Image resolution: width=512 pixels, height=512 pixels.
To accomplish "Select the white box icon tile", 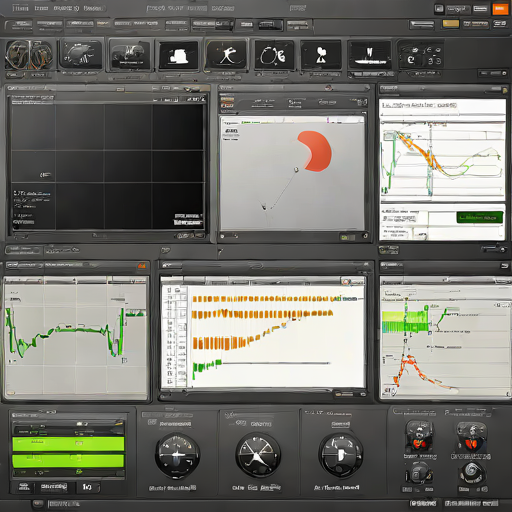I will [x=178, y=55].
